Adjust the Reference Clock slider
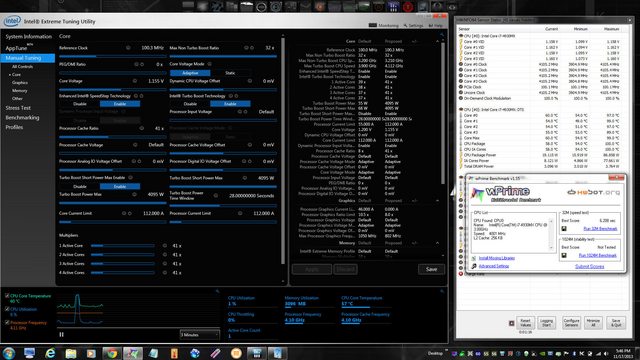The image size is (640, 360). 113,56
